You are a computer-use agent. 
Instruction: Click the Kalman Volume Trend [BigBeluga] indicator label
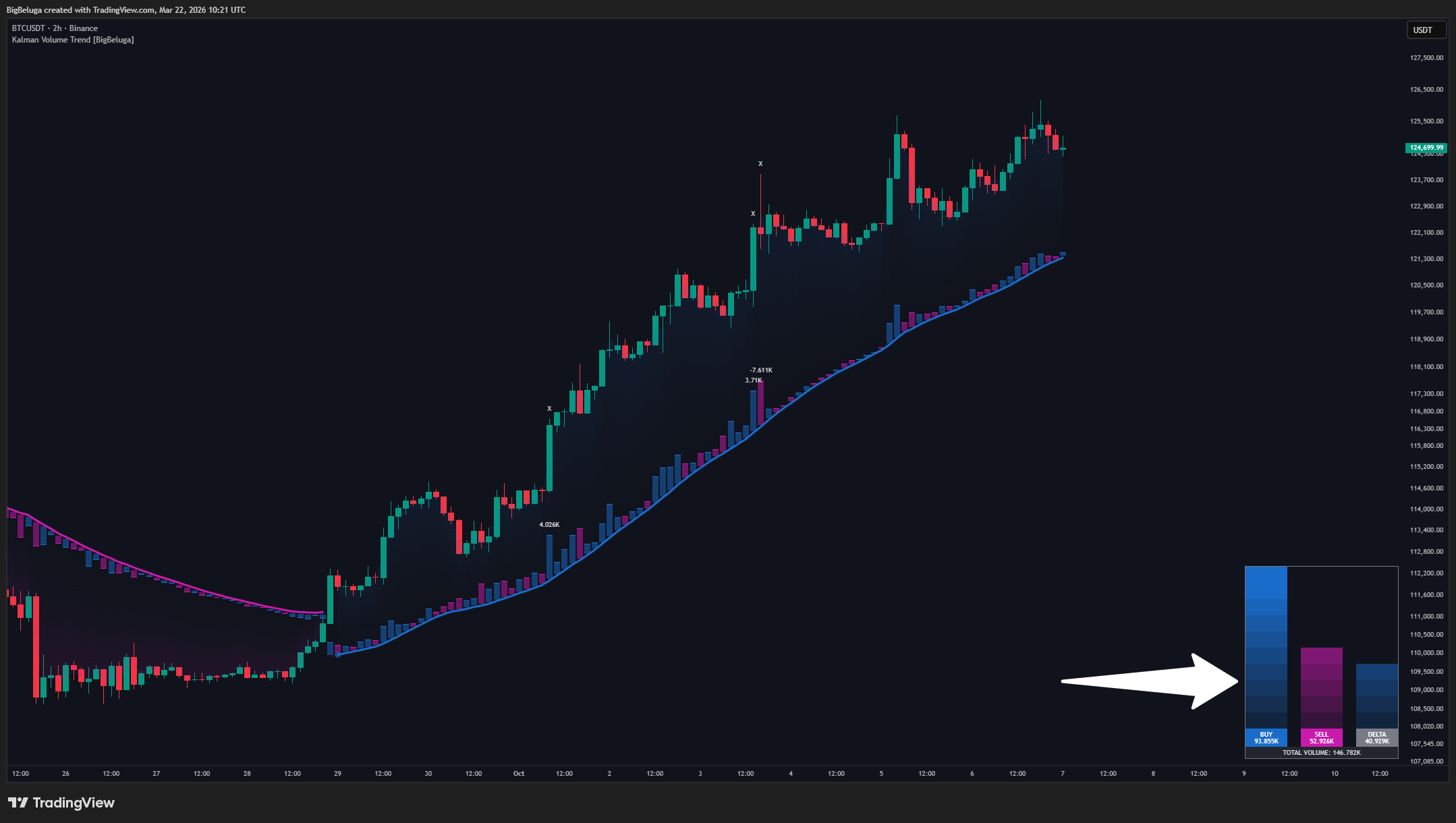[x=73, y=40]
